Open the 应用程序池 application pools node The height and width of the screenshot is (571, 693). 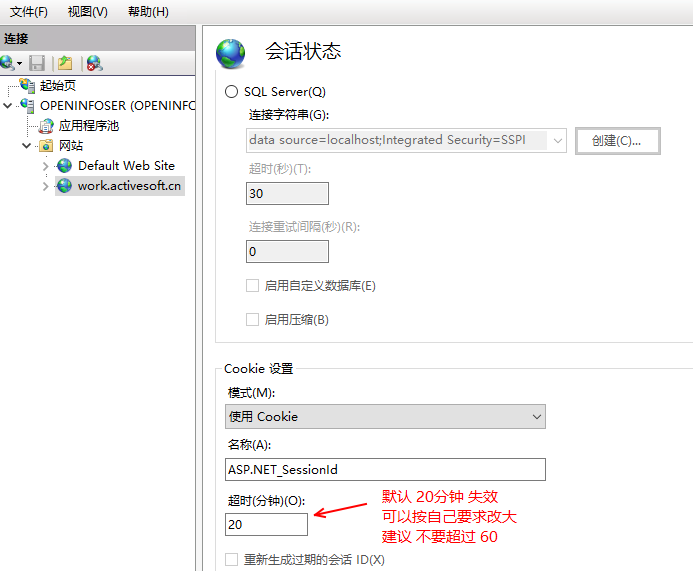pos(88,126)
